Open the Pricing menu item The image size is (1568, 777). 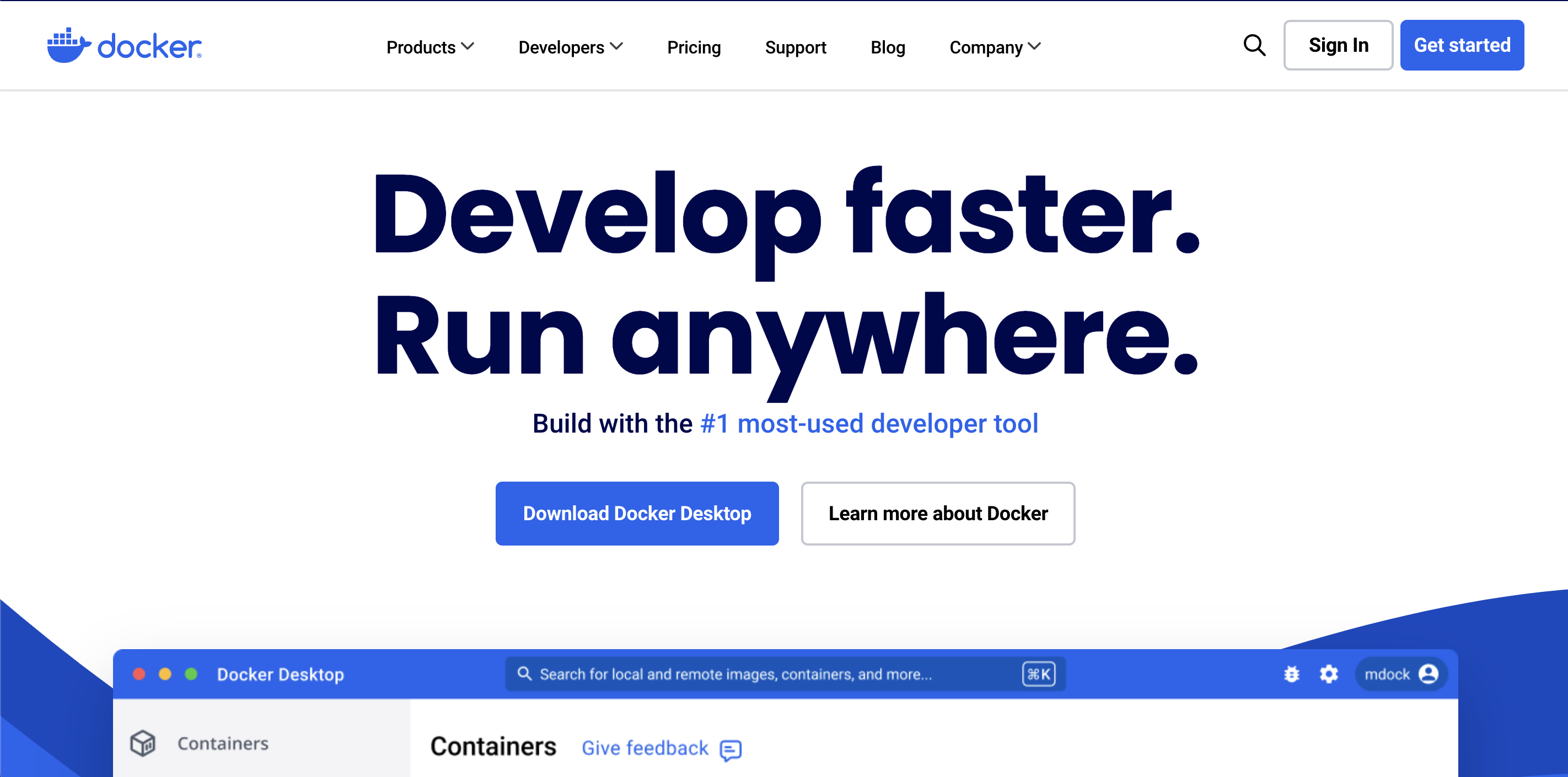pyautogui.click(x=694, y=47)
